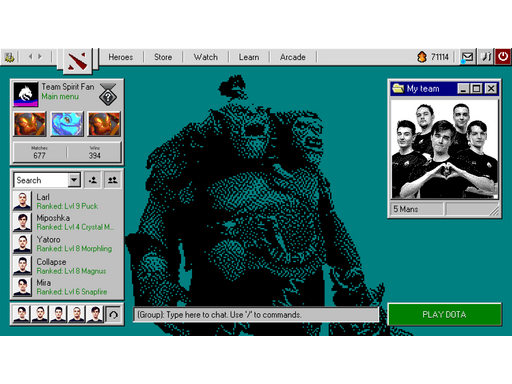Click the red Dota 2 logo home button
Viewport: 512px width, 384px height.
pyautogui.click(x=77, y=60)
